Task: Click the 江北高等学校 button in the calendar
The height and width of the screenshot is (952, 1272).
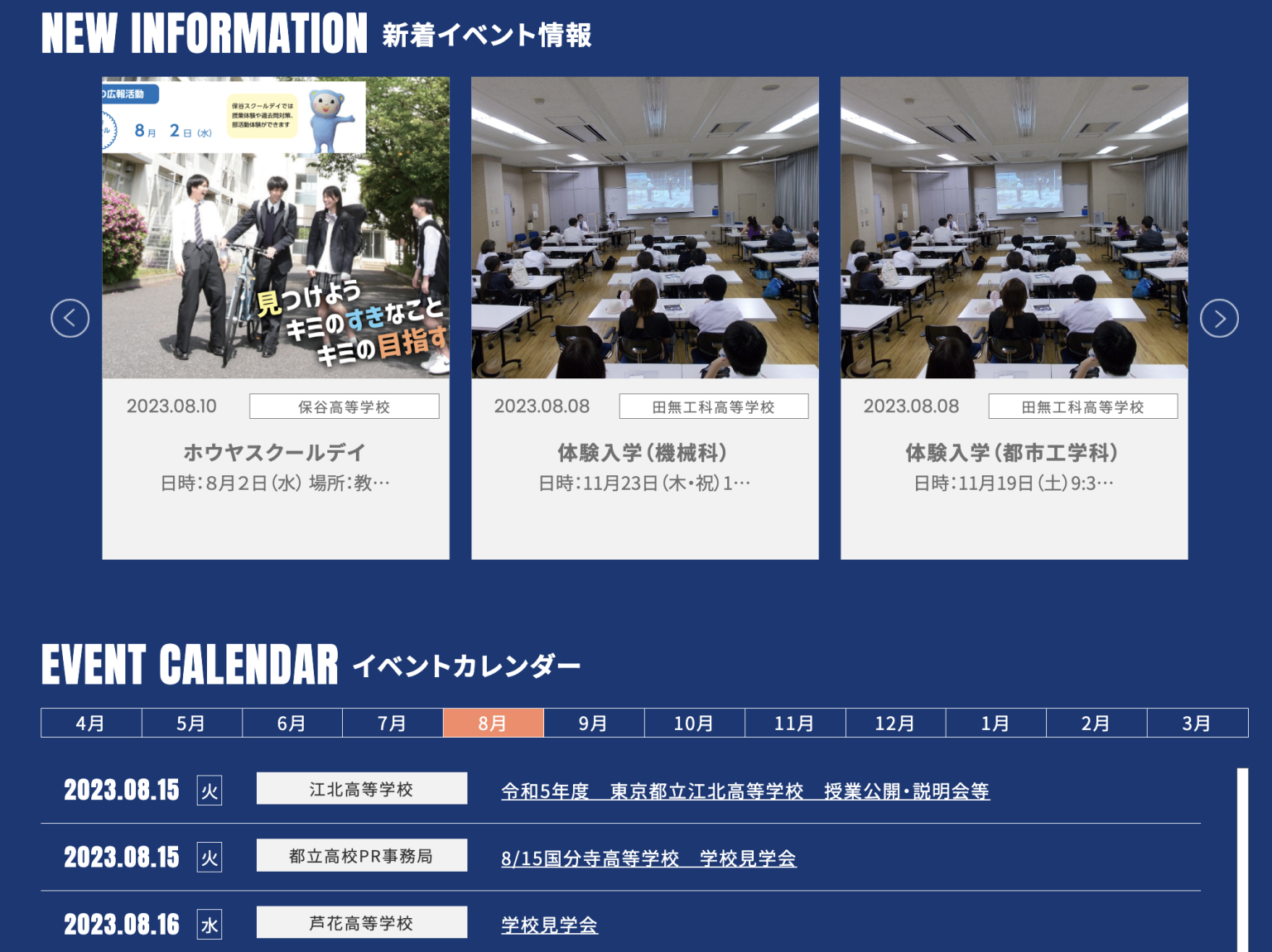Action: (x=361, y=788)
